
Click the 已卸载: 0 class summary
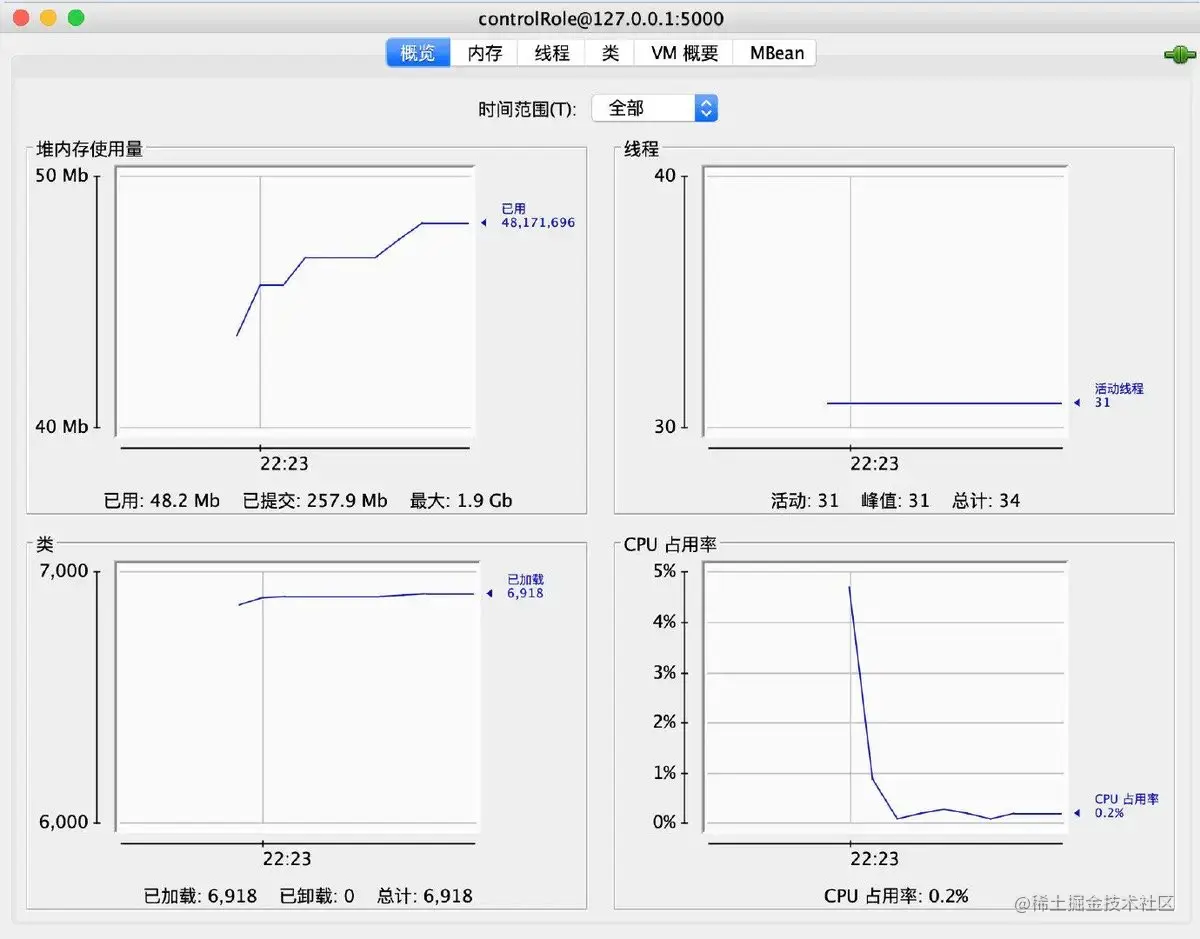click(317, 896)
